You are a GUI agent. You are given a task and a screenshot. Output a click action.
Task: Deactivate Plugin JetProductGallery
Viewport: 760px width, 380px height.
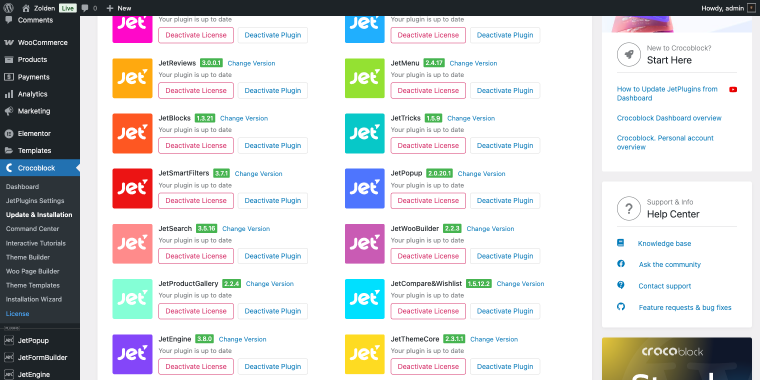pos(273,311)
